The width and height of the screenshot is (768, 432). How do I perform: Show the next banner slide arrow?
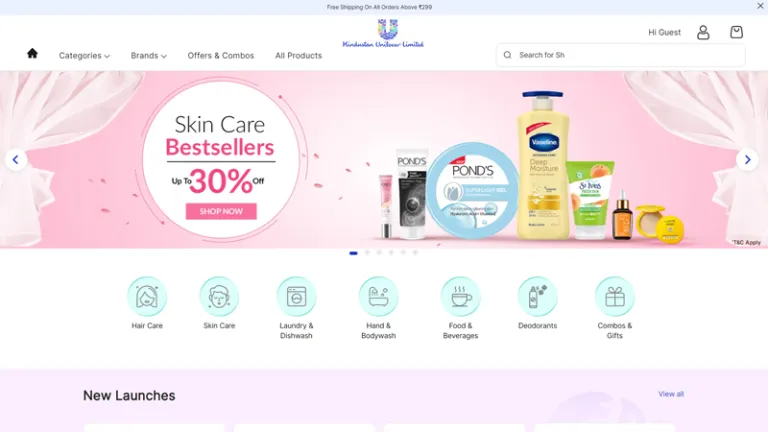click(x=747, y=160)
